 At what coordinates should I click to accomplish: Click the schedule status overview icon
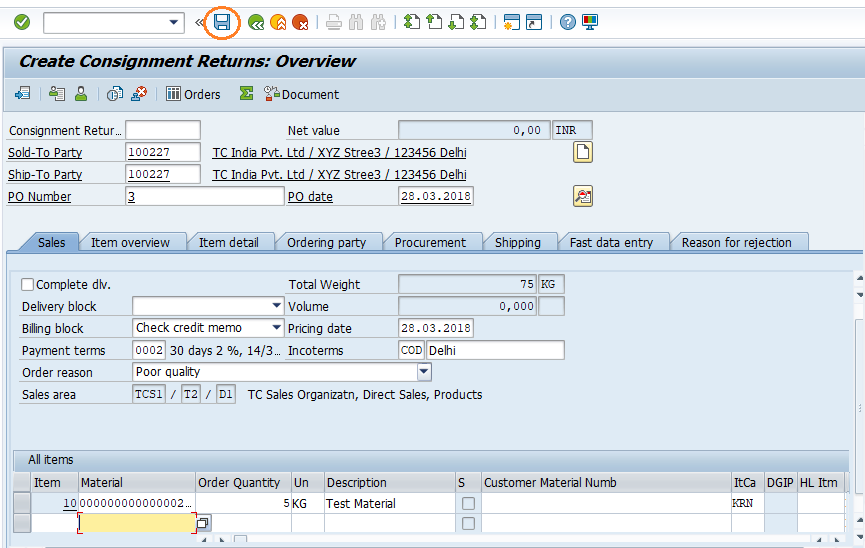pyautogui.click(x=115, y=94)
